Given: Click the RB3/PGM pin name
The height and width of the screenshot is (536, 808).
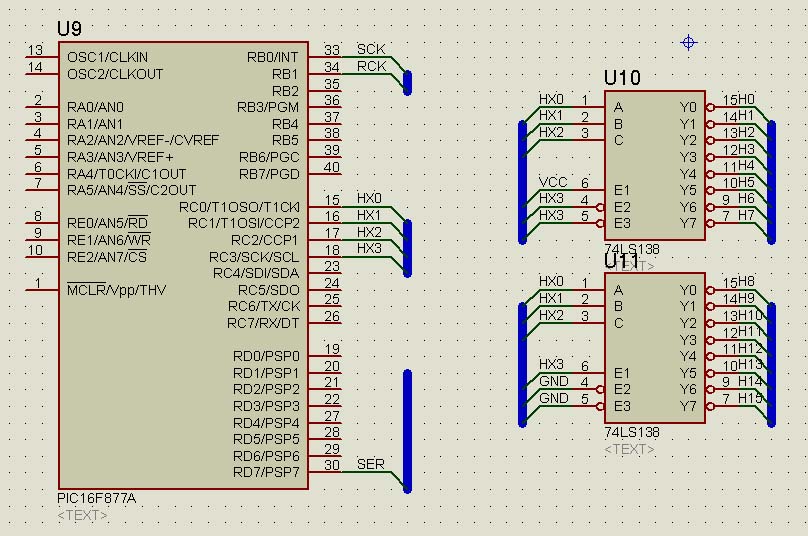Looking at the screenshot, I should click(268, 107).
